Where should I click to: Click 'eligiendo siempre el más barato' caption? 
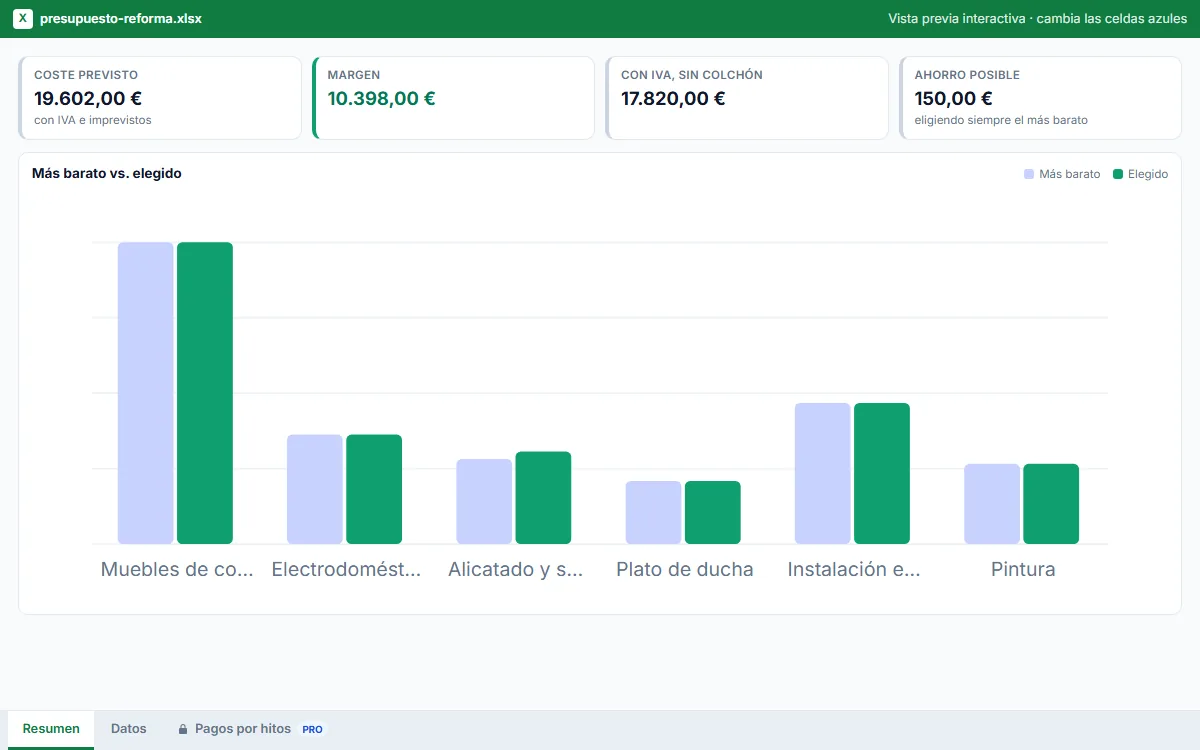1001,120
